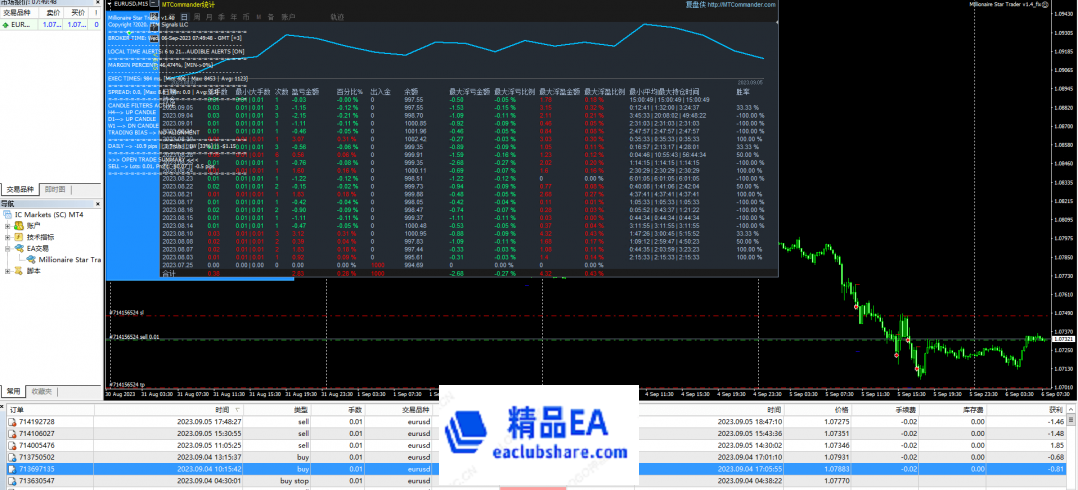
Task: Expand the 技术指标 tree node
Action: click(7, 237)
